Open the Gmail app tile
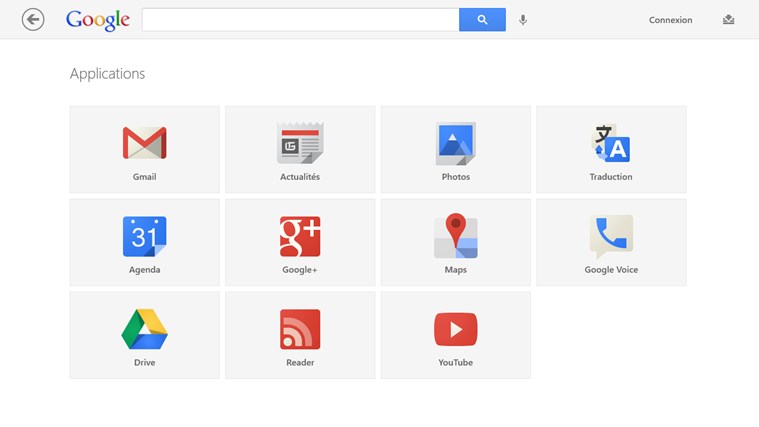Viewport: 759px width, 427px height. point(144,150)
